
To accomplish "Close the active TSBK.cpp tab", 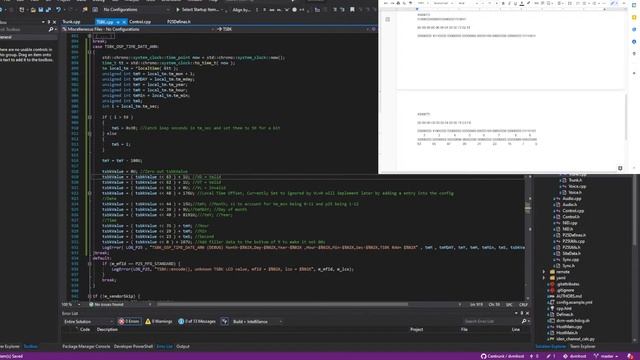I will pos(124,22).
